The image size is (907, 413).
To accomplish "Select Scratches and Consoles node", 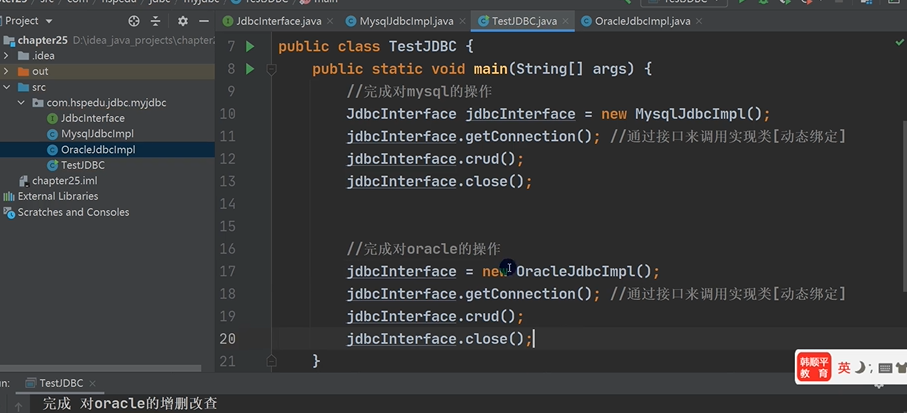I will click(x=73, y=212).
